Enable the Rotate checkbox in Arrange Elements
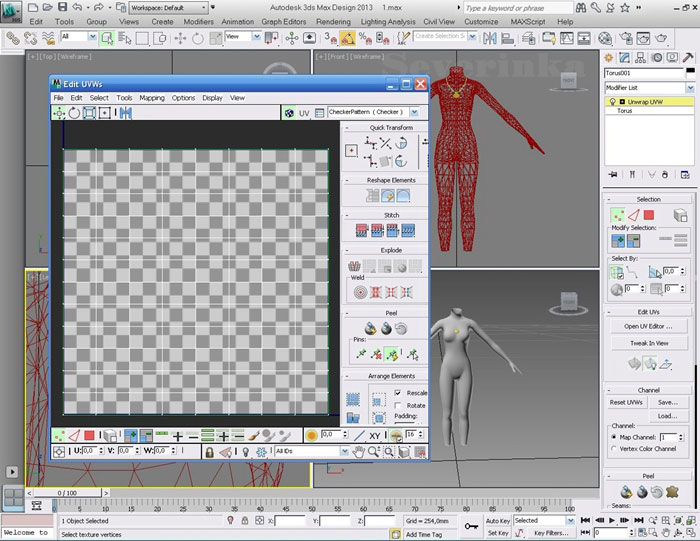 tap(398, 405)
